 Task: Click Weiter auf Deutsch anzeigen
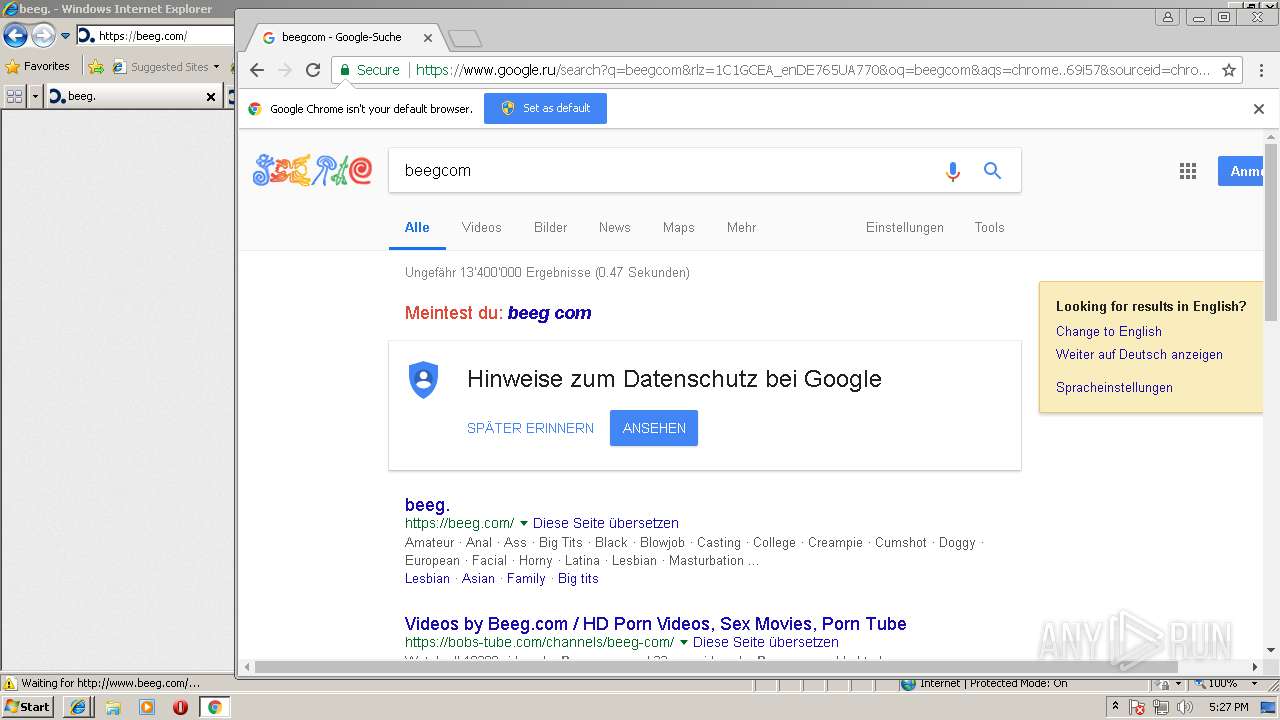pos(1139,354)
